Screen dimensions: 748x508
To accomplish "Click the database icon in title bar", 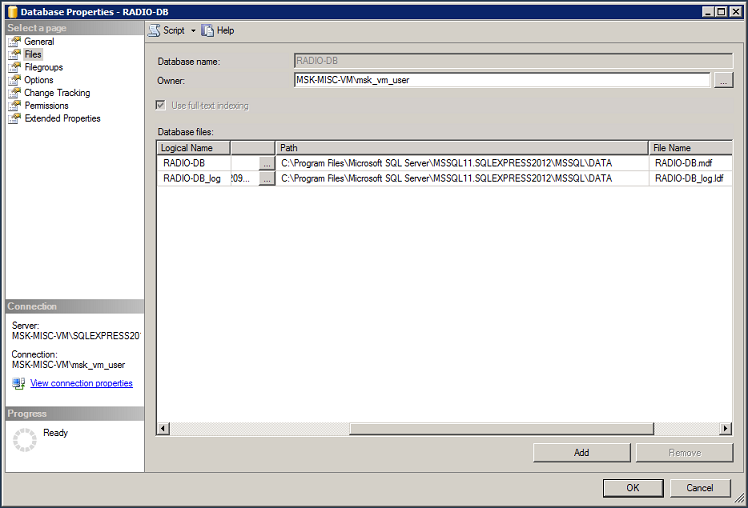I will point(13,12).
